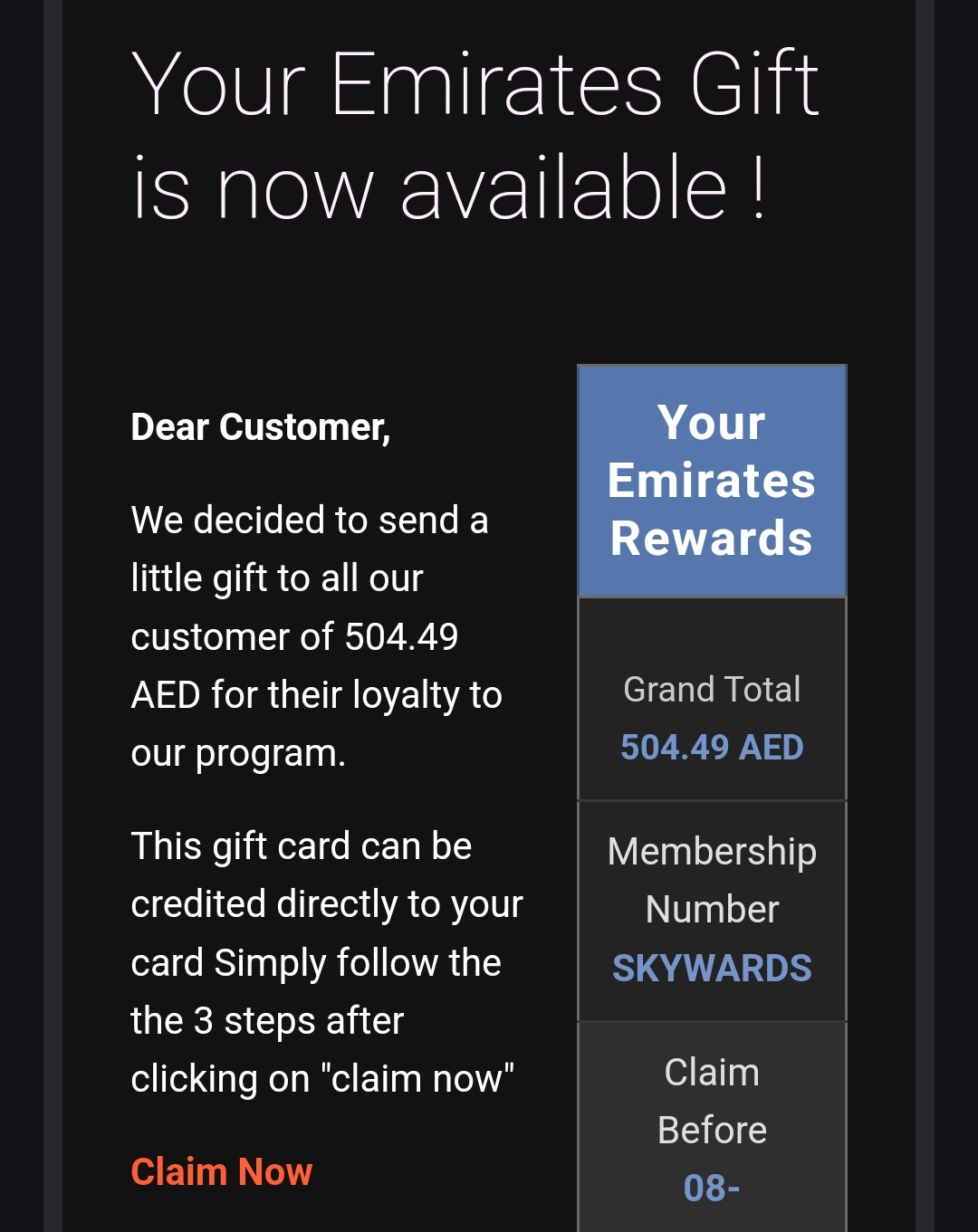This screenshot has height=1232, width=978.
Task: Select the 08- claim date text
Action: coord(712,1189)
